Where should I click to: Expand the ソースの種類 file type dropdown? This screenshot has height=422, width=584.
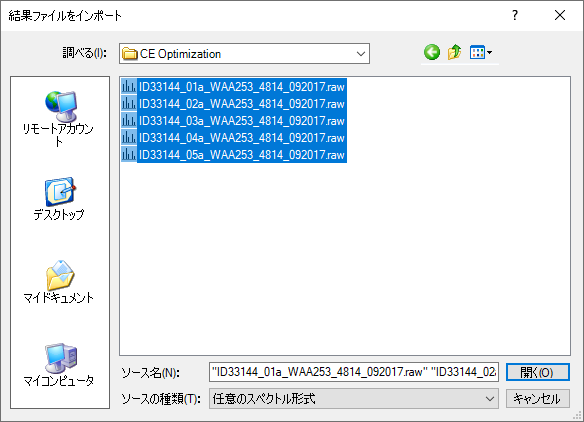(x=490, y=399)
